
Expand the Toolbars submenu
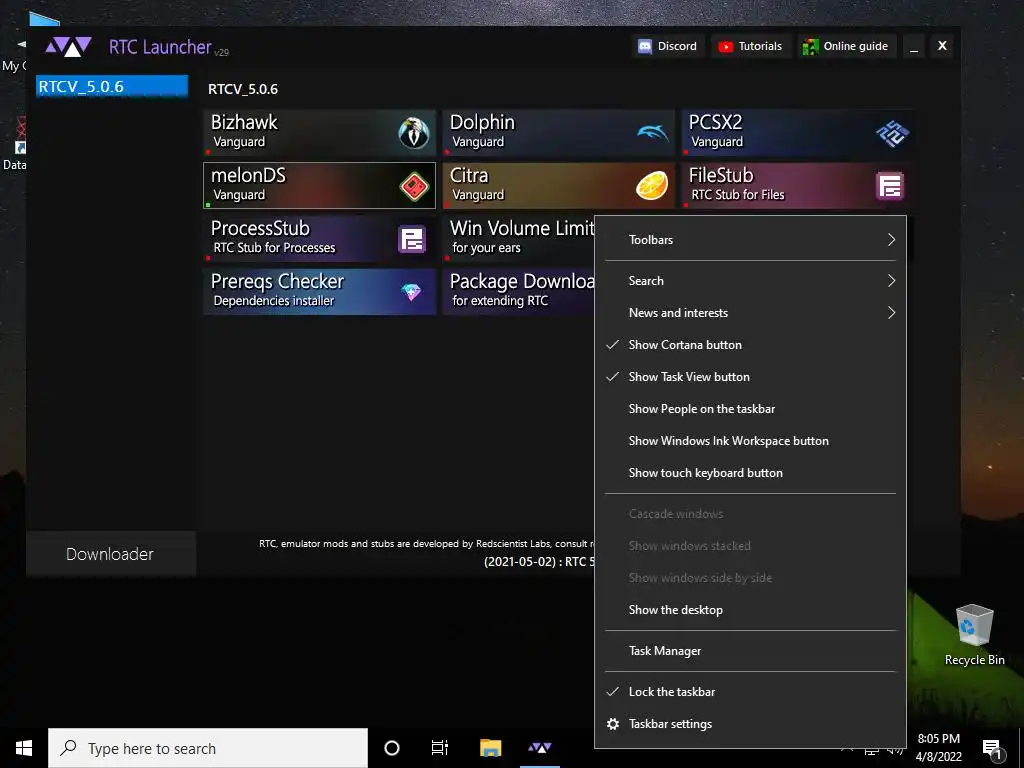coord(750,240)
